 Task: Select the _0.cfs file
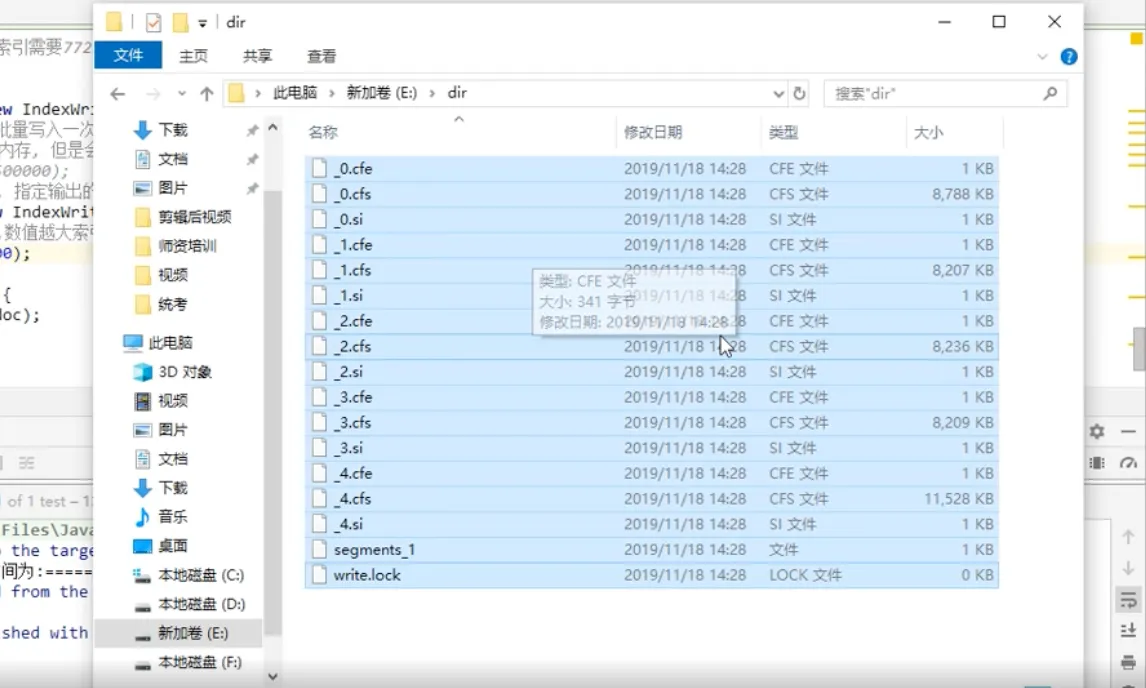651,194
